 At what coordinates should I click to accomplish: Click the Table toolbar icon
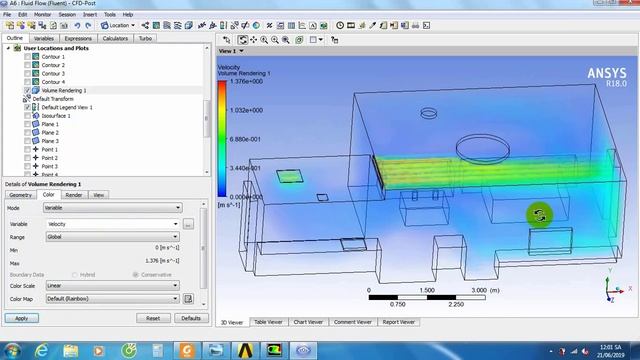point(291,25)
